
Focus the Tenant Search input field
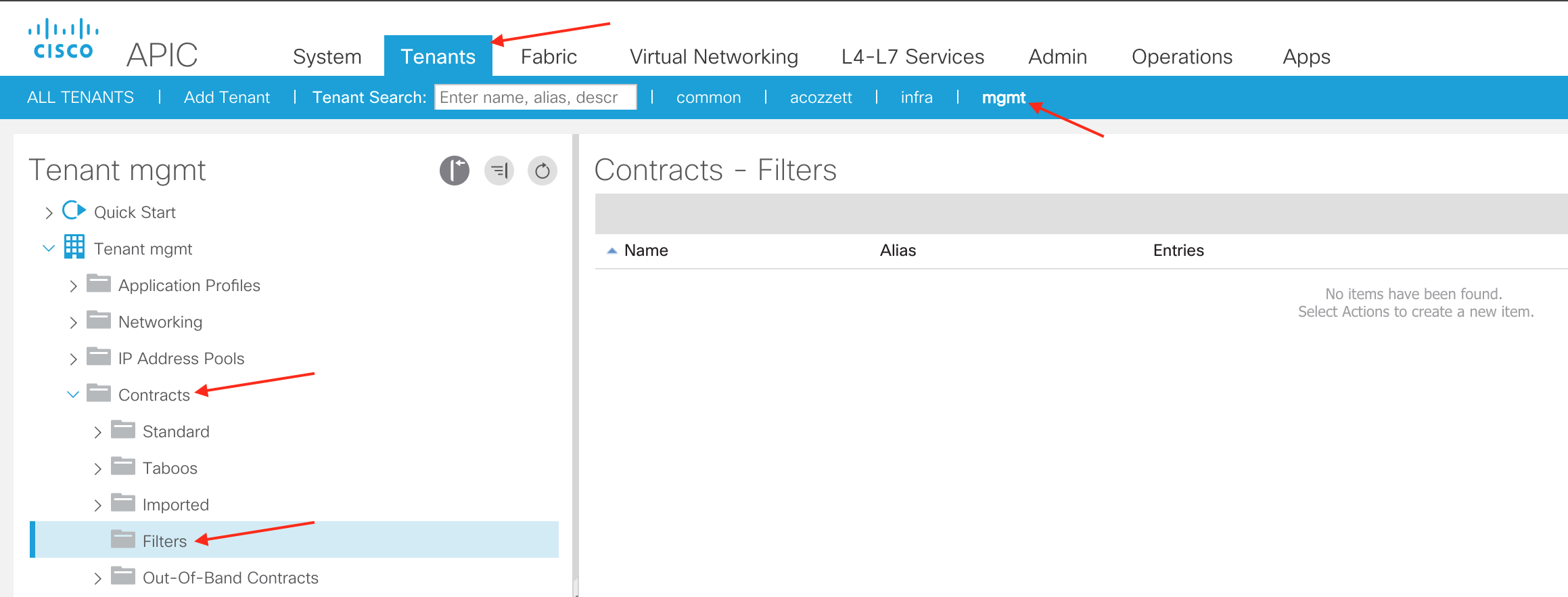coord(535,97)
